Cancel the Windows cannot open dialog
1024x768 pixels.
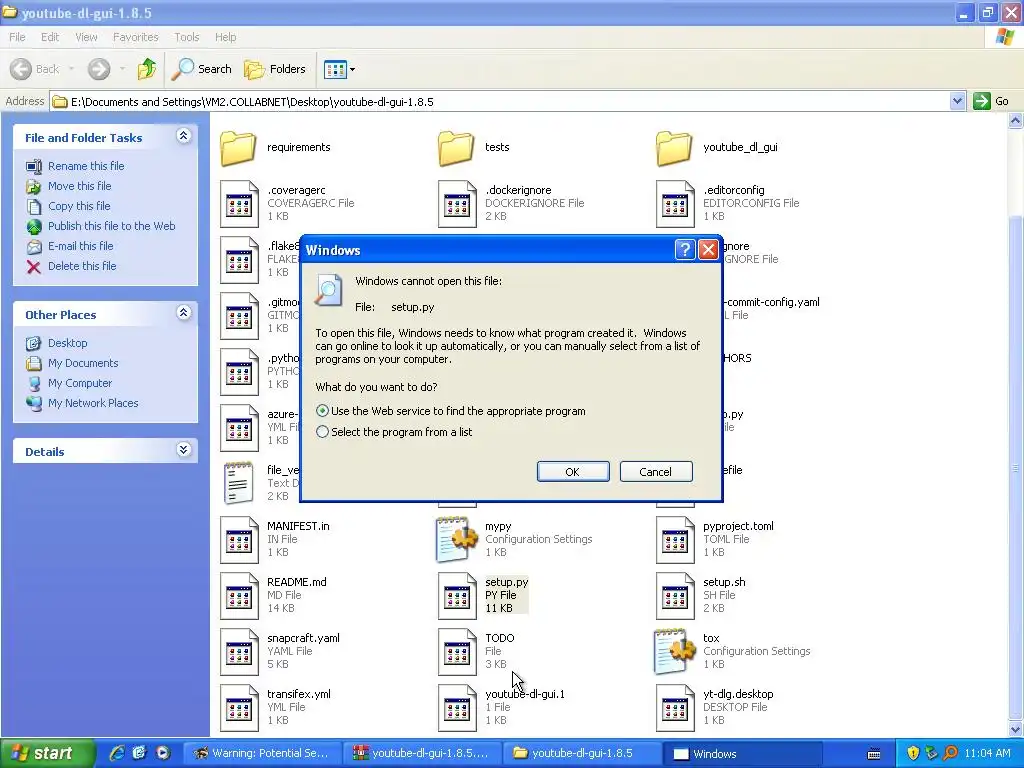tap(656, 472)
